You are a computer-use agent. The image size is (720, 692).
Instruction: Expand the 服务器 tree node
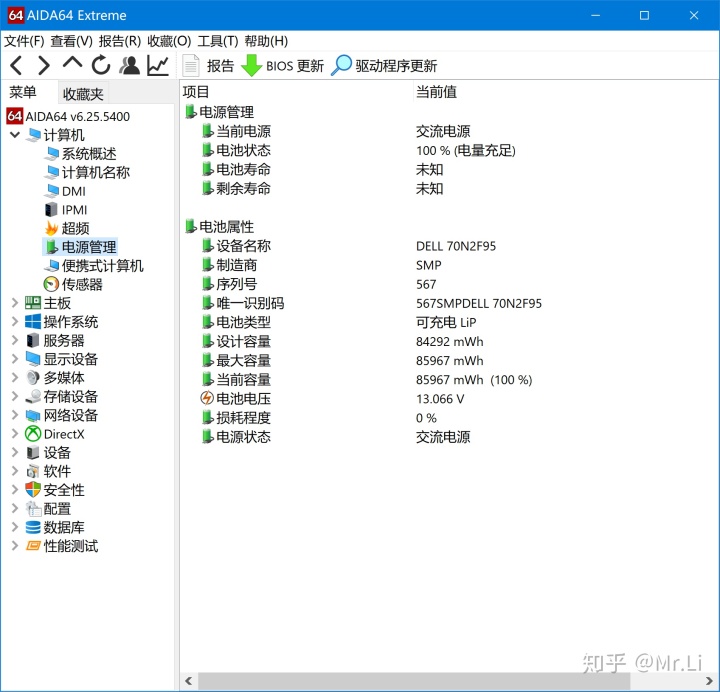15,340
